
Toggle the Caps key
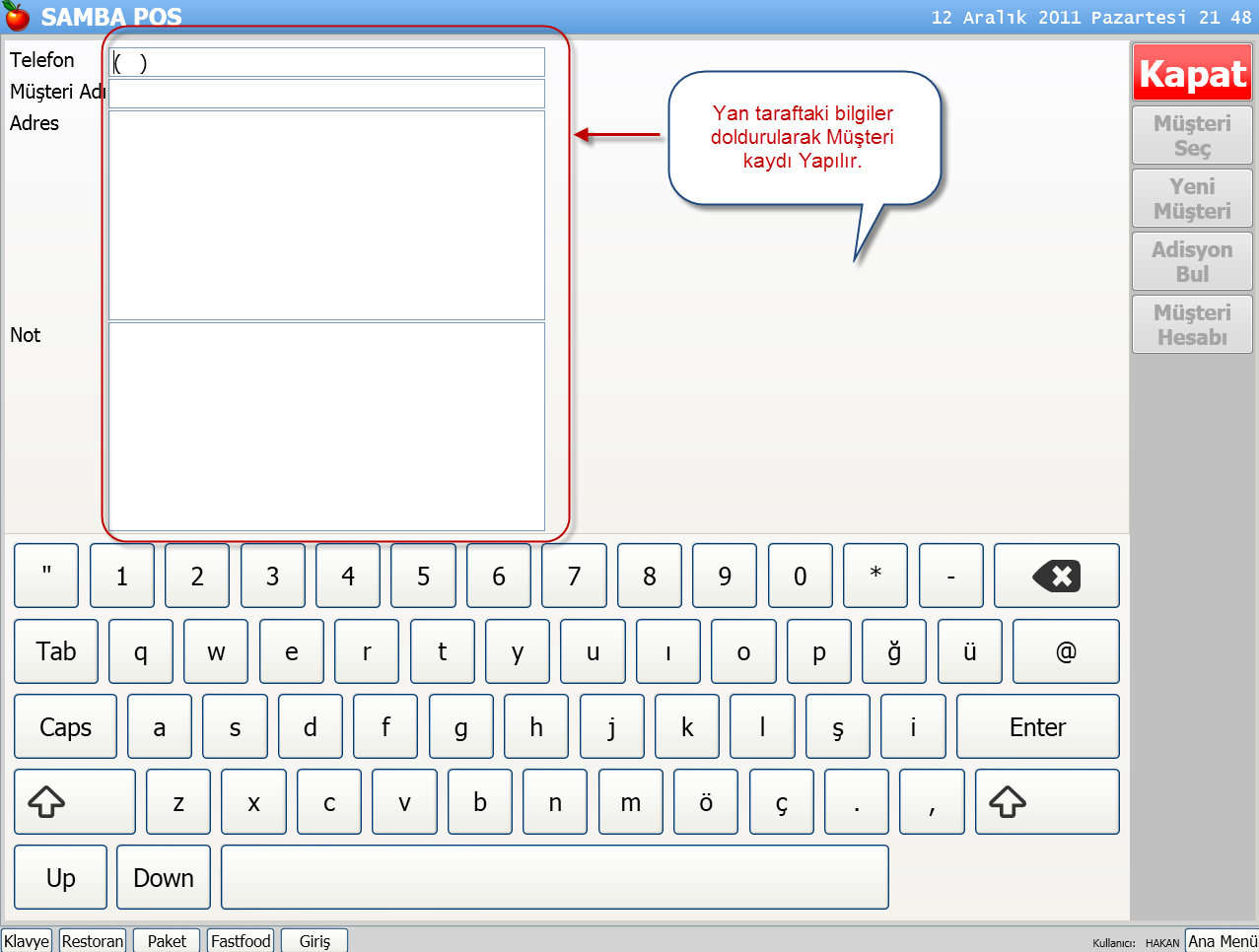coord(65,727)
